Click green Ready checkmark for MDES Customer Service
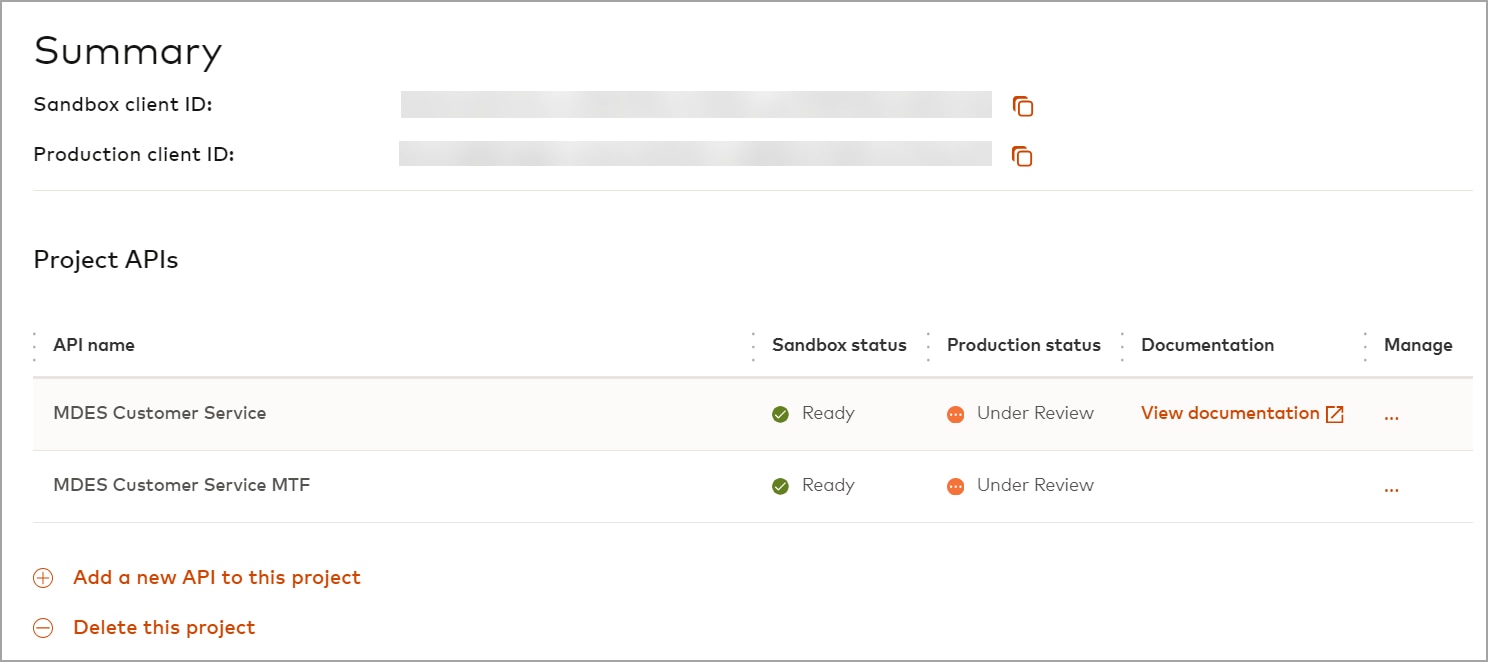The height and width of the screenshot is (662, 1488). [781, 414]
